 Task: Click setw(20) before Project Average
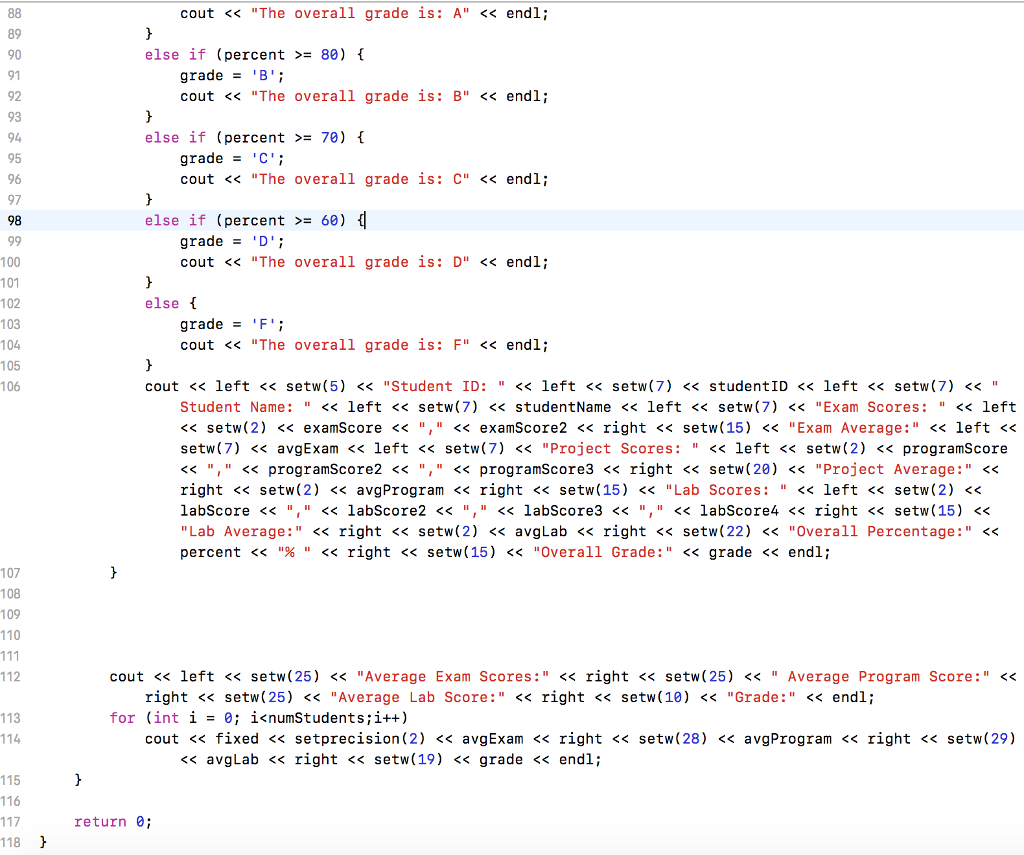tap(744, 470)
